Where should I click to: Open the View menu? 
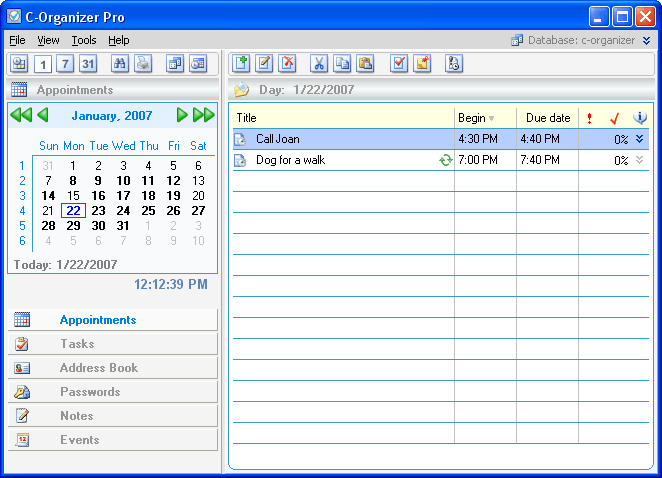point(48,40)
